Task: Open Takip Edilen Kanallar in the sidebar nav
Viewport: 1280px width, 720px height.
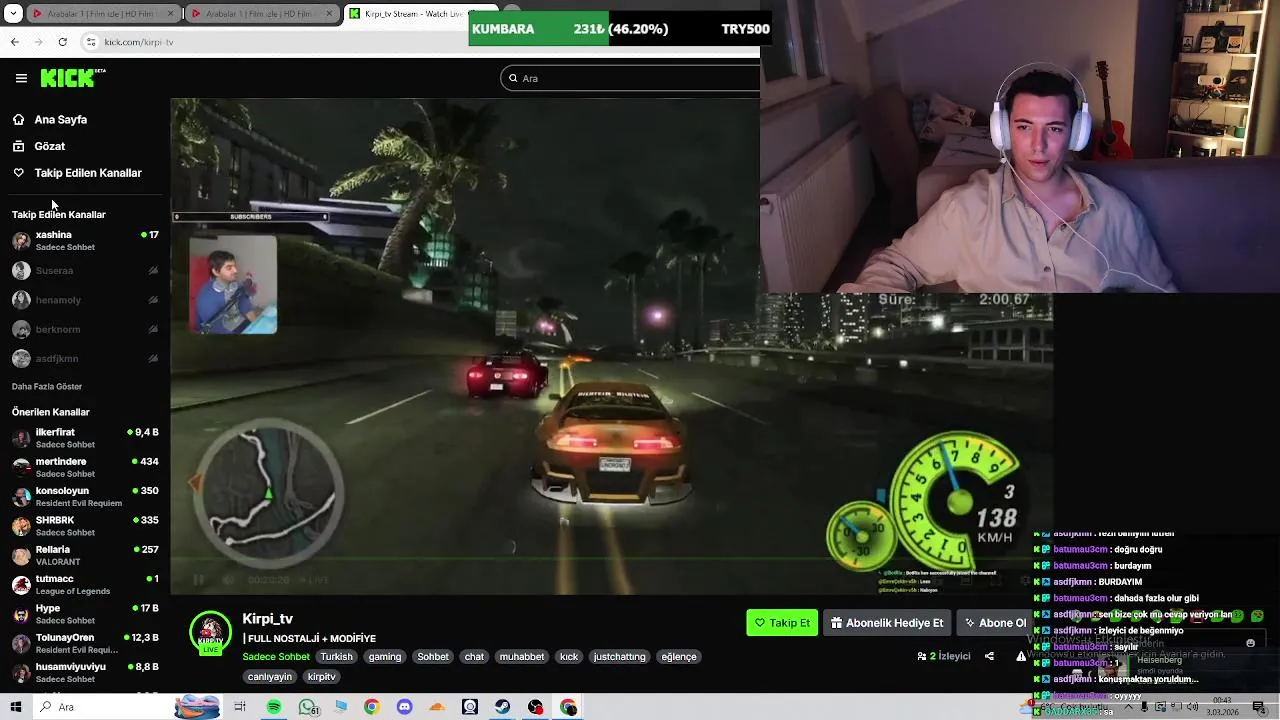Action: point(88,173)
